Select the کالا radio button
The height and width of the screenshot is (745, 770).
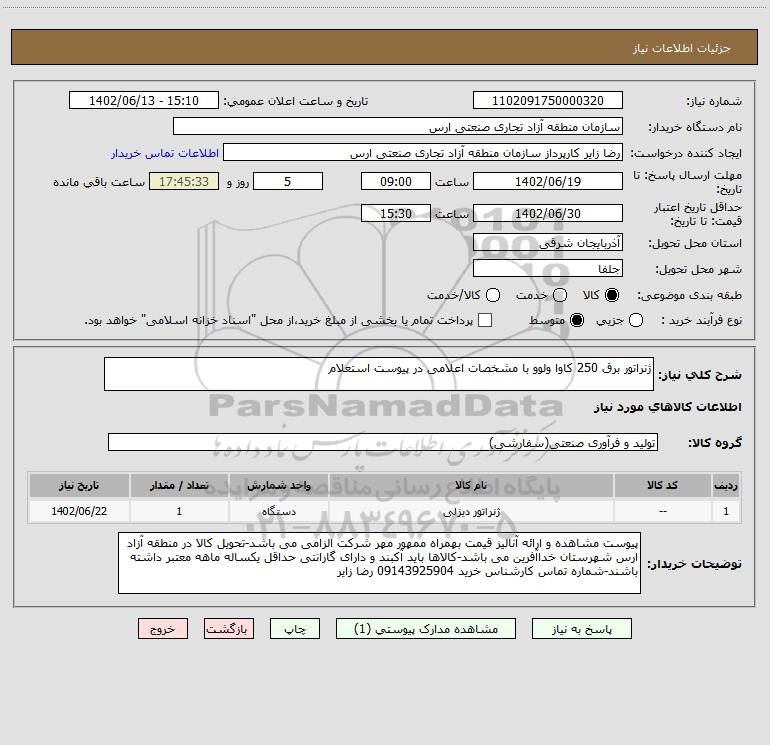(x=612, y=295)
